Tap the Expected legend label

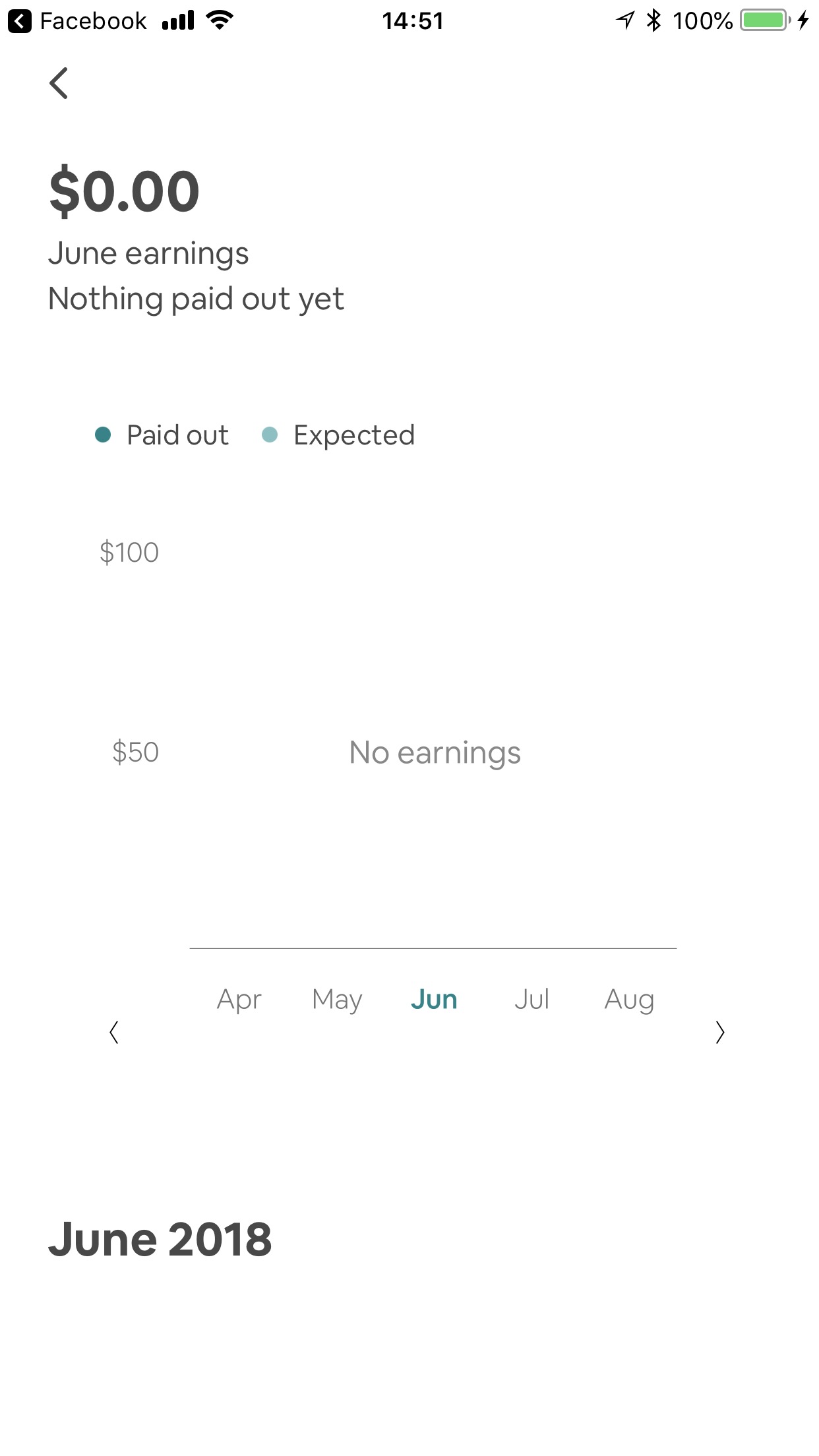point(354,435)
